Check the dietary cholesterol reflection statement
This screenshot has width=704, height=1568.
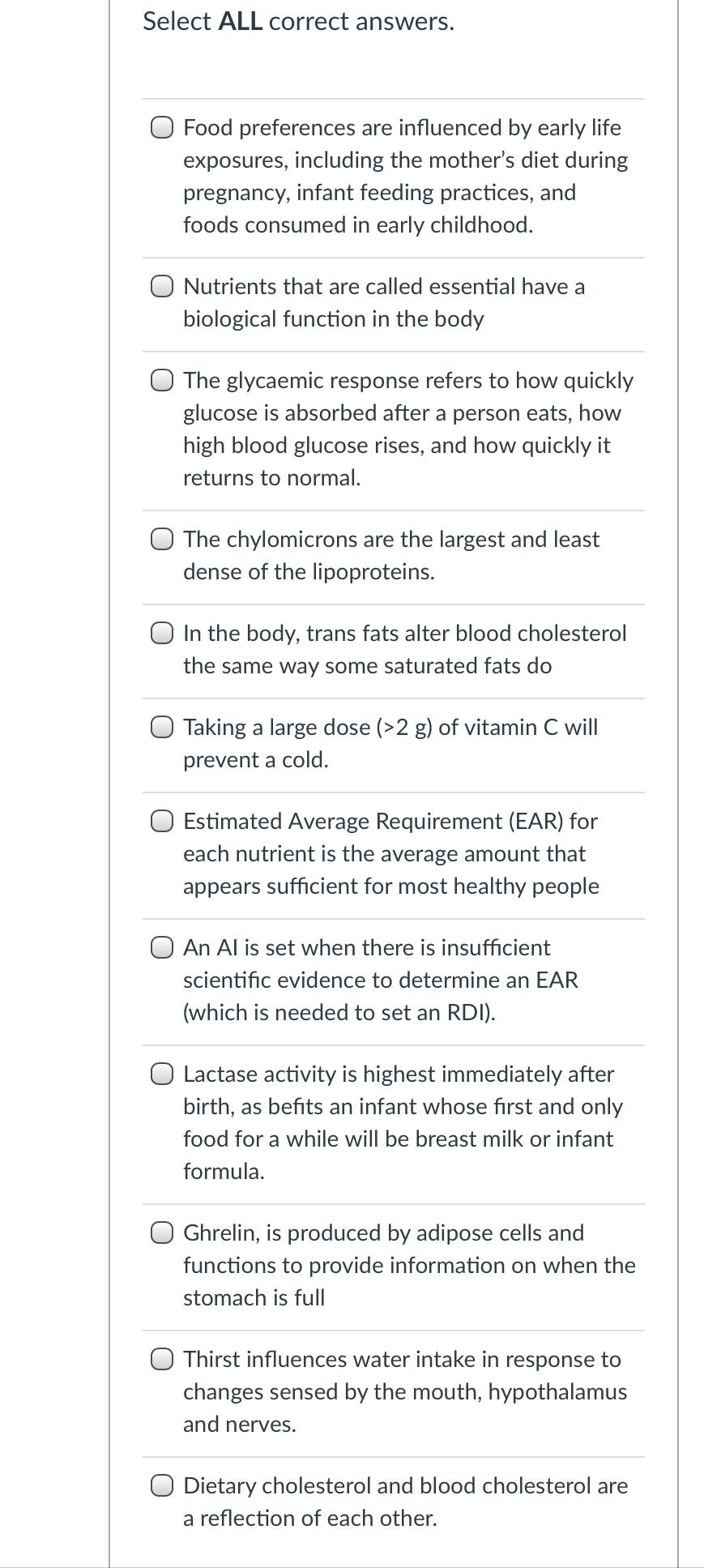point(163,1485)
